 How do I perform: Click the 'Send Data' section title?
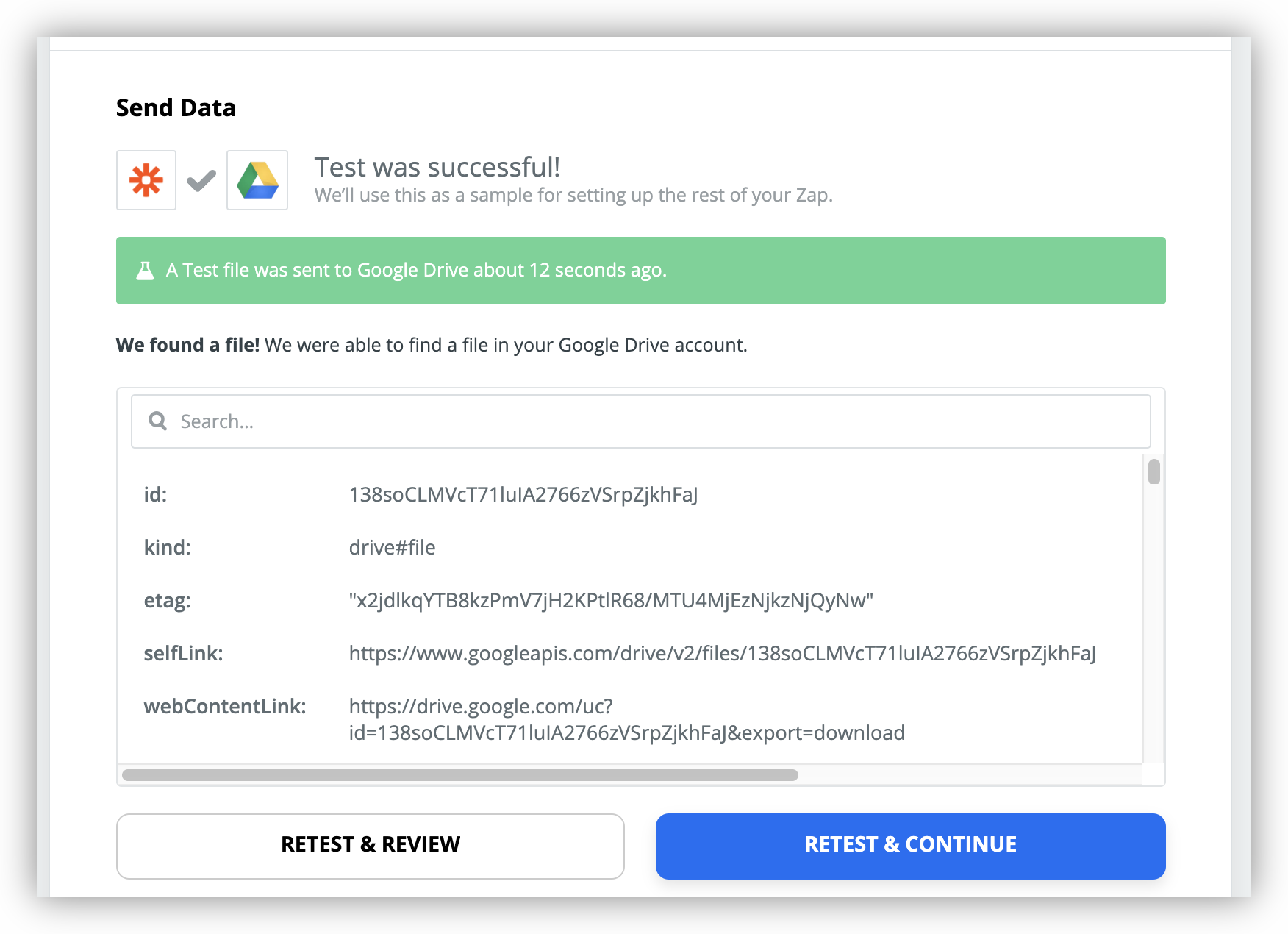pos(176,108)
